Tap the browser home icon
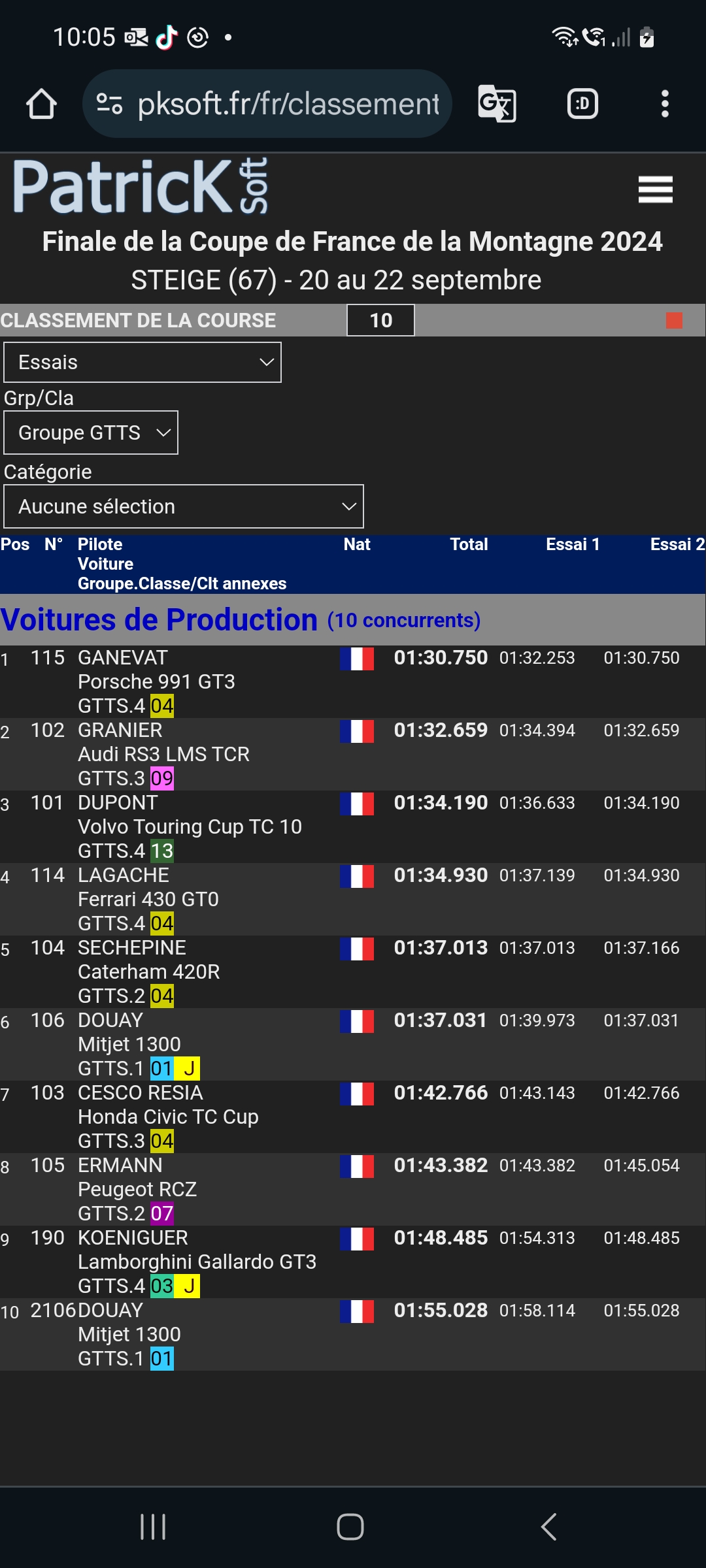 pyautogui.click(x=41, y=104)
